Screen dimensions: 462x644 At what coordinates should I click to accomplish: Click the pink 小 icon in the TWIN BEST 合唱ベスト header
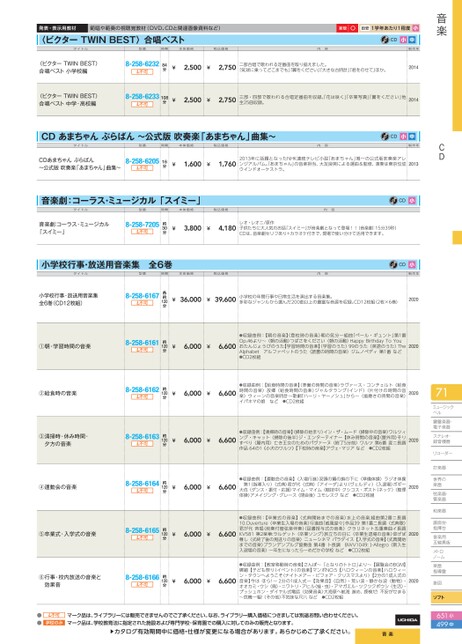tap(403, 40)
